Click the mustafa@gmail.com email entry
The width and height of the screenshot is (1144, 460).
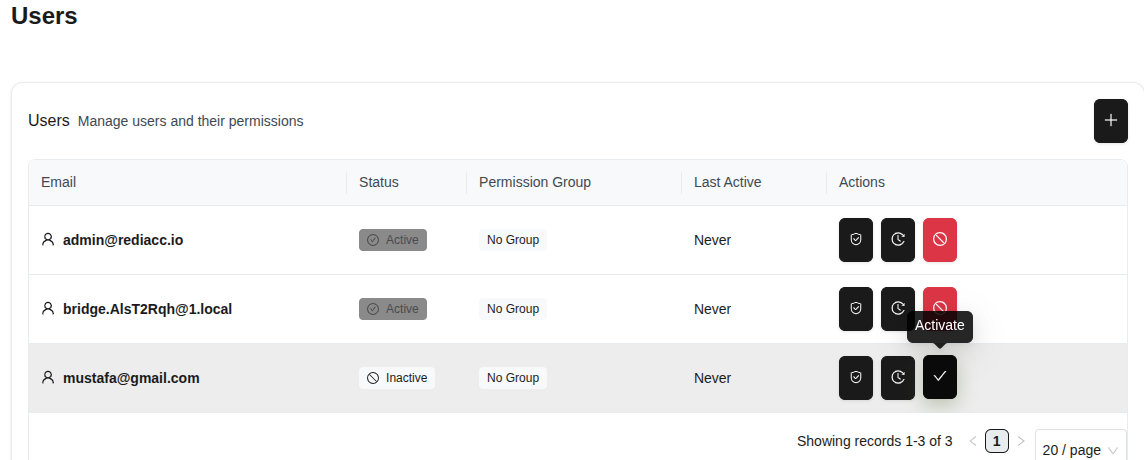point(131,378)
